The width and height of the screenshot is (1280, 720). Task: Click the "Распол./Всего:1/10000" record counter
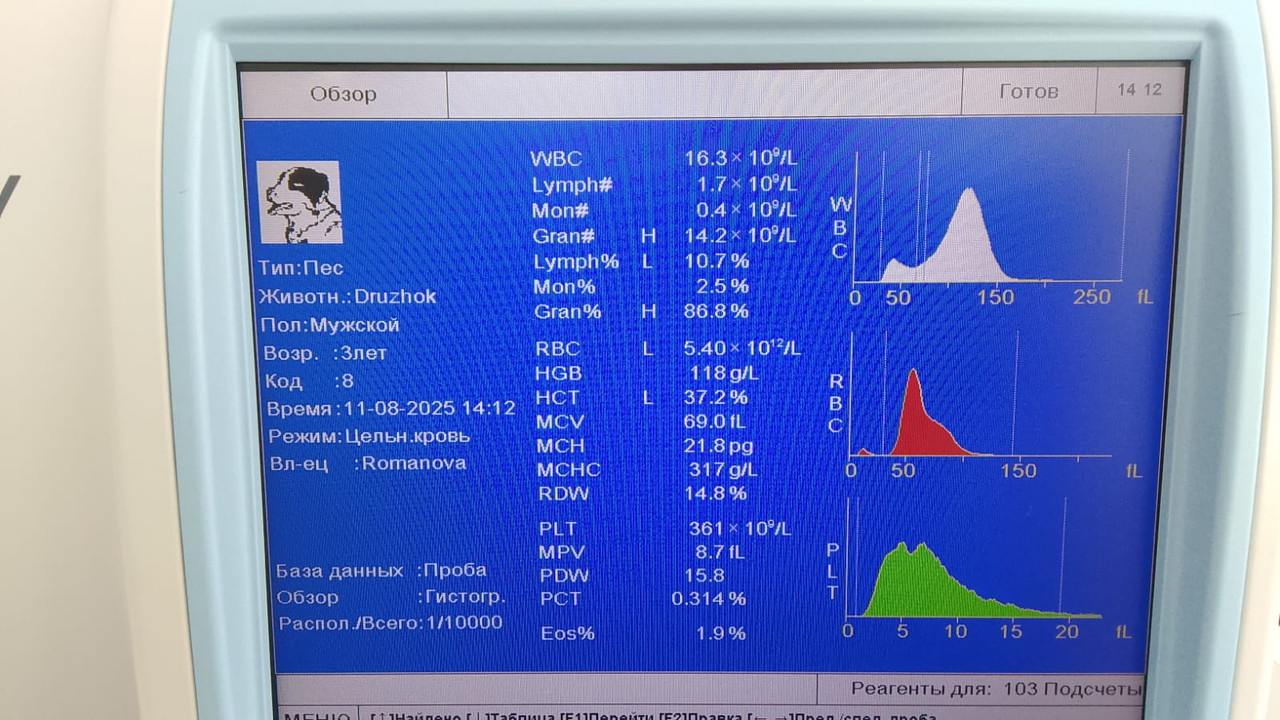coord(391,623)
